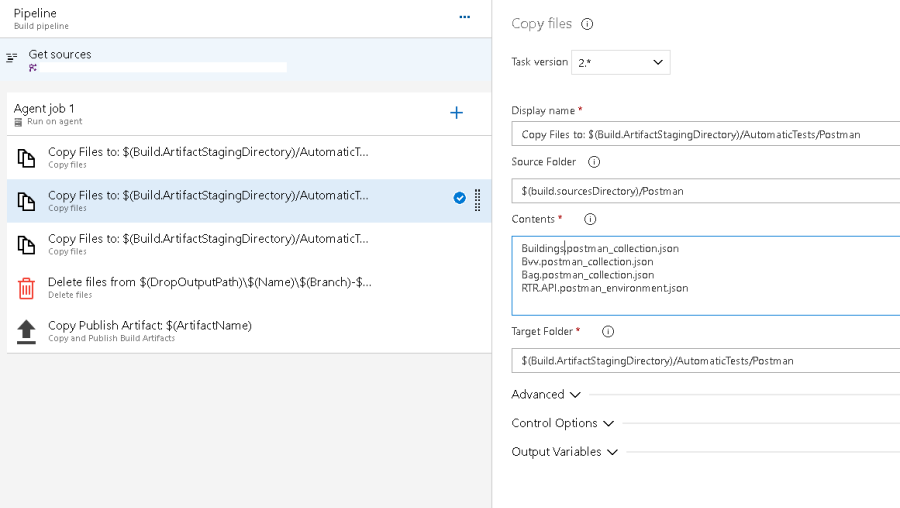Click the third Copy Files task icon

[x=26, y=245]
